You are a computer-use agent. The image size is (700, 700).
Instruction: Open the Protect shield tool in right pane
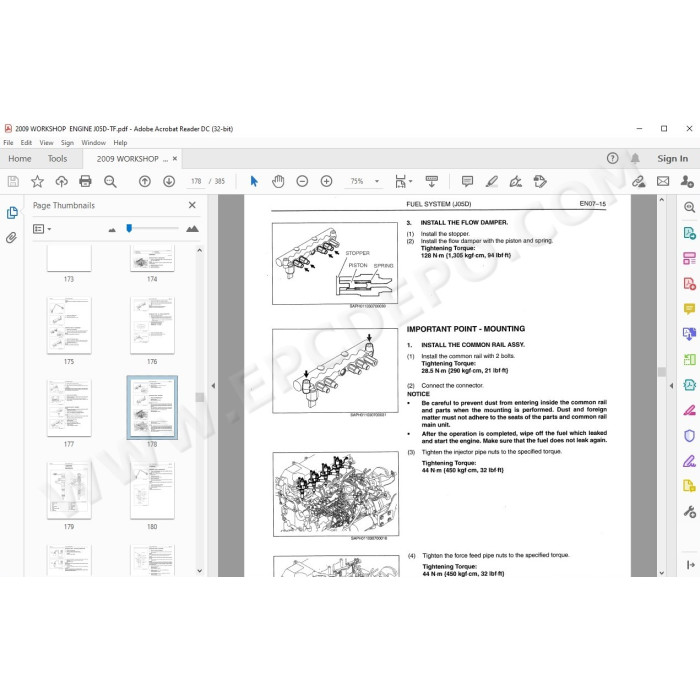pos(689,435)
